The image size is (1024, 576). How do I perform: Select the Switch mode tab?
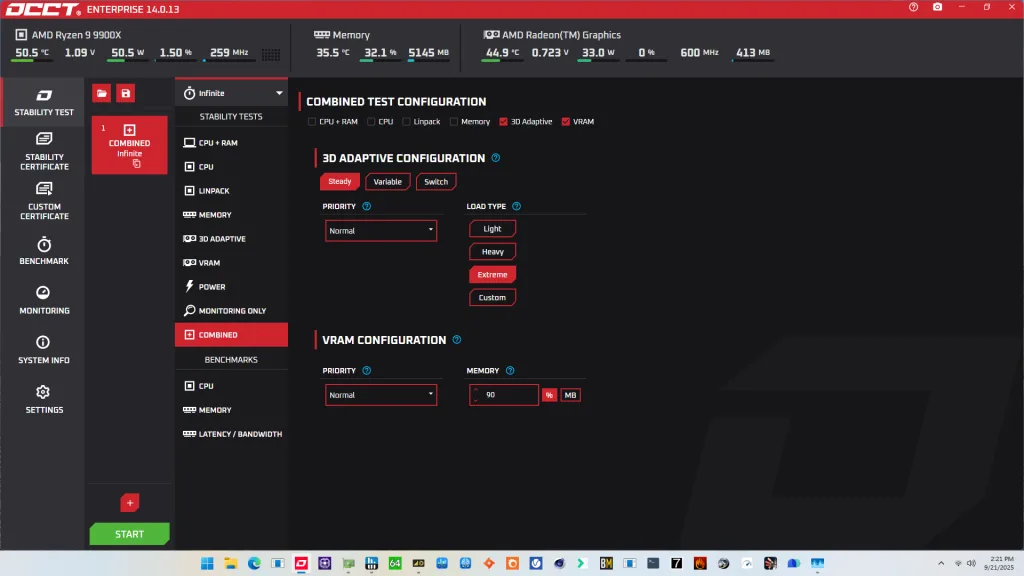[435, 181]
